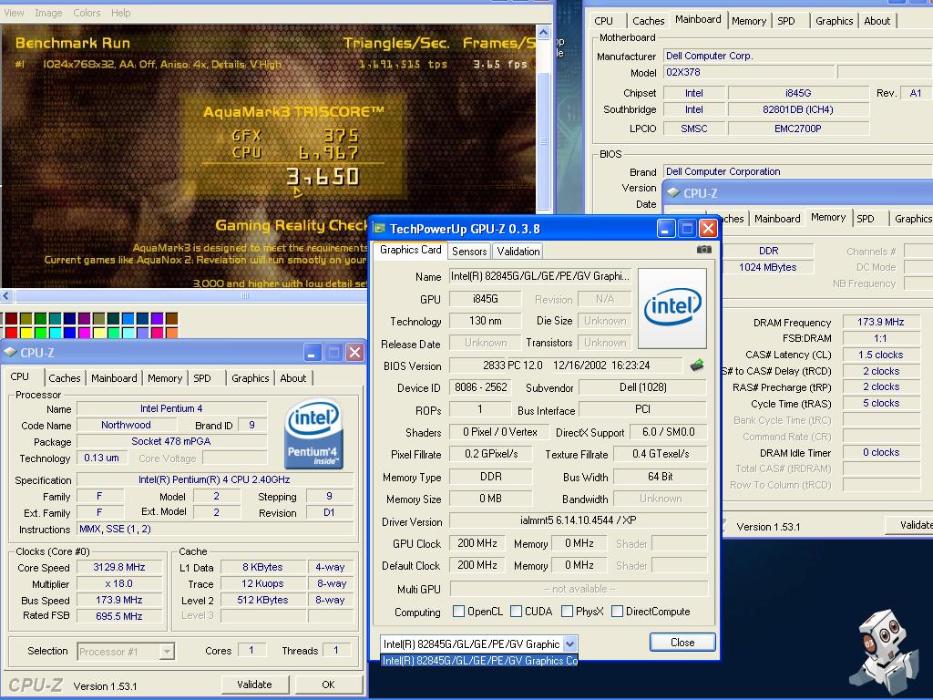
Task: Click the CAS# Latency value 1.5 clocks
Action: 881,355
